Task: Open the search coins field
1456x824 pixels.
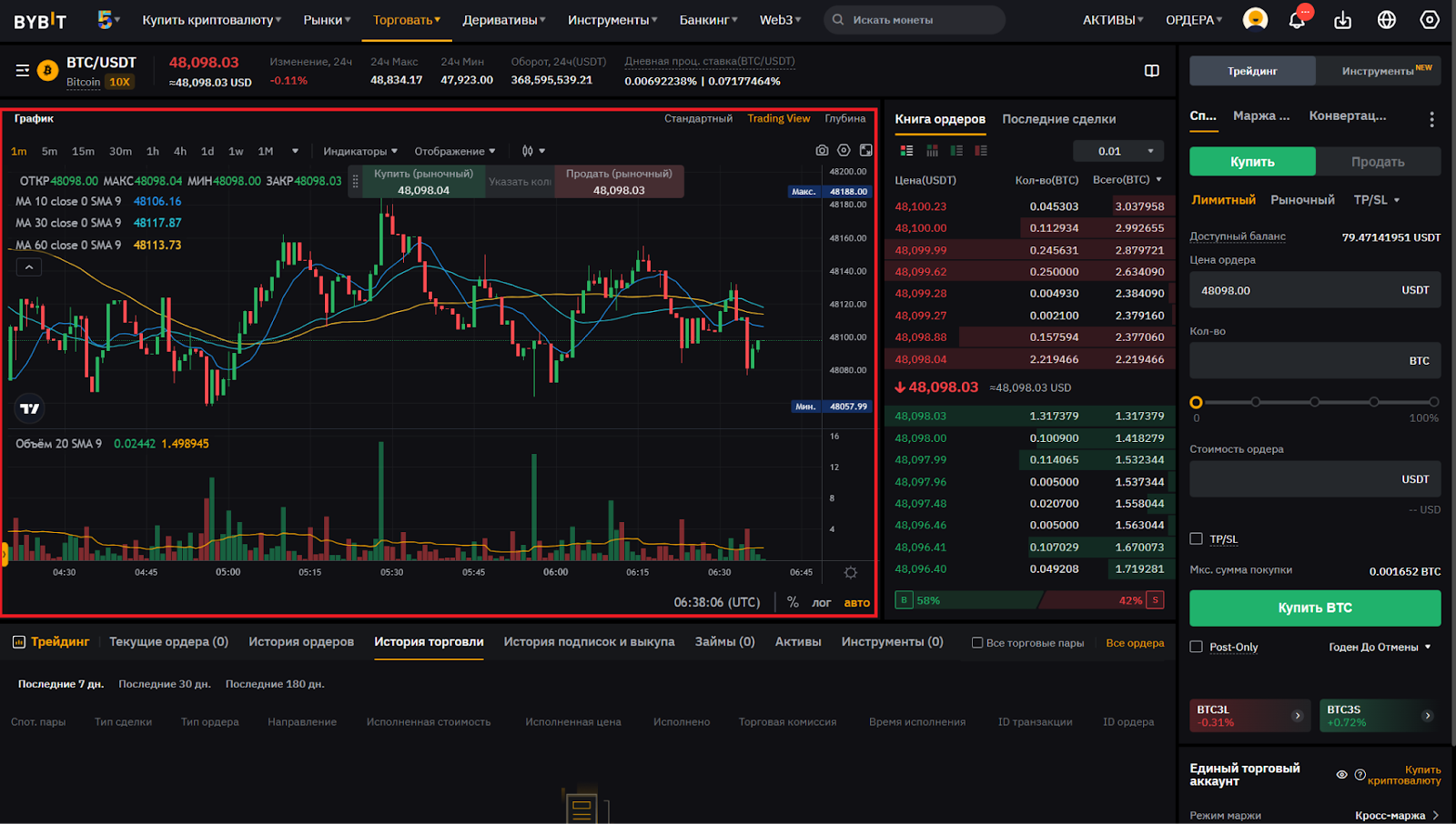Action: point(914,20)
